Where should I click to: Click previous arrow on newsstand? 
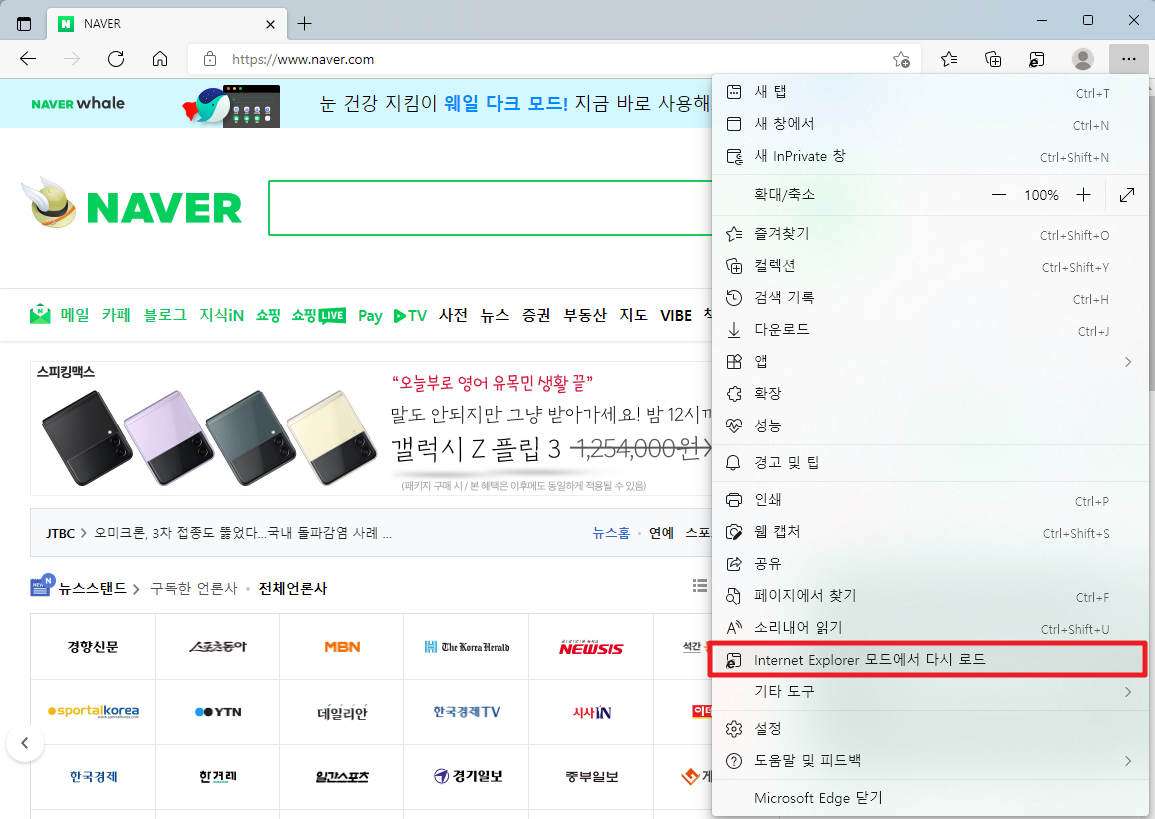click(24, 743)
